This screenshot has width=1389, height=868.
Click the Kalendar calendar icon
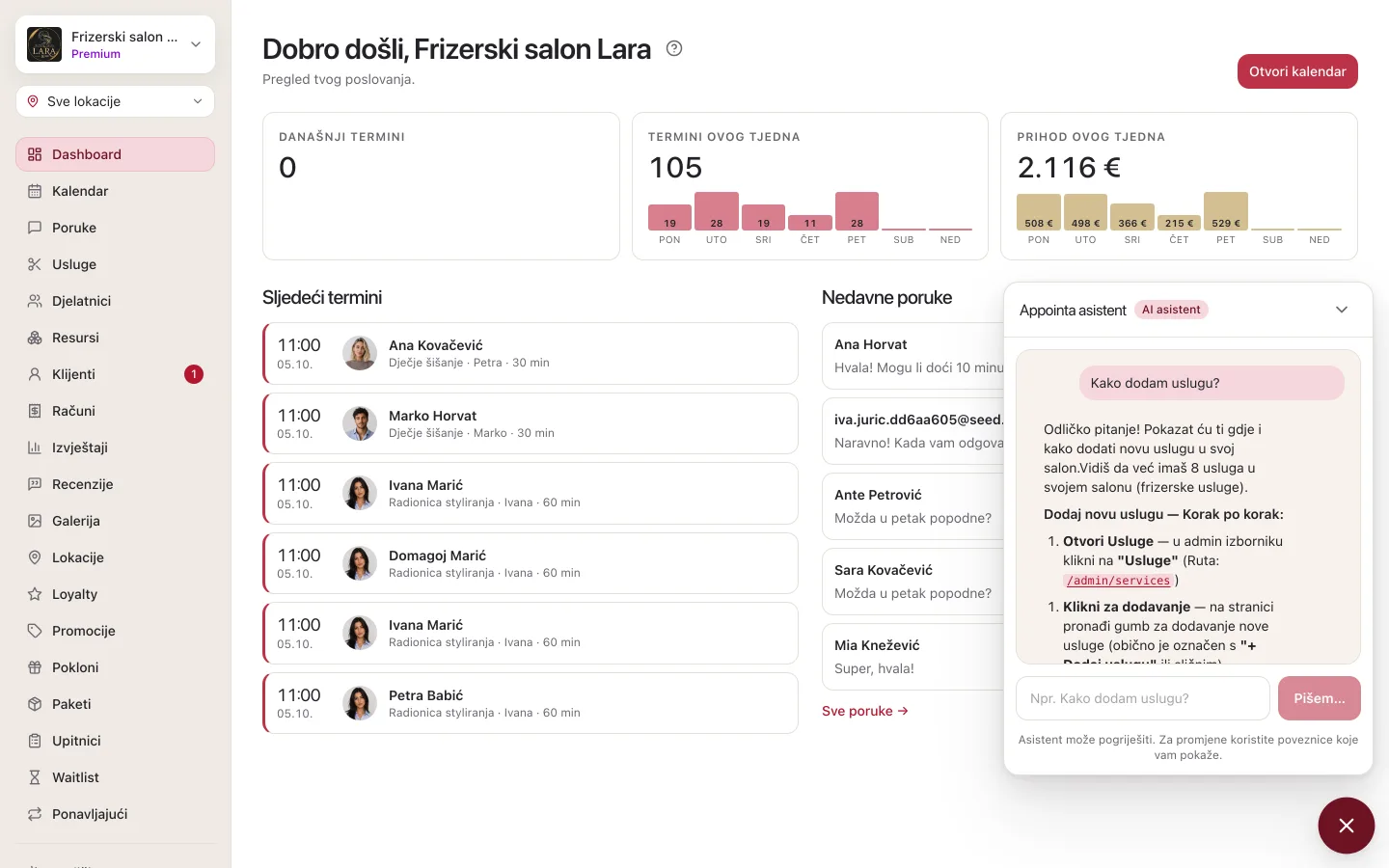click(35, 191)
